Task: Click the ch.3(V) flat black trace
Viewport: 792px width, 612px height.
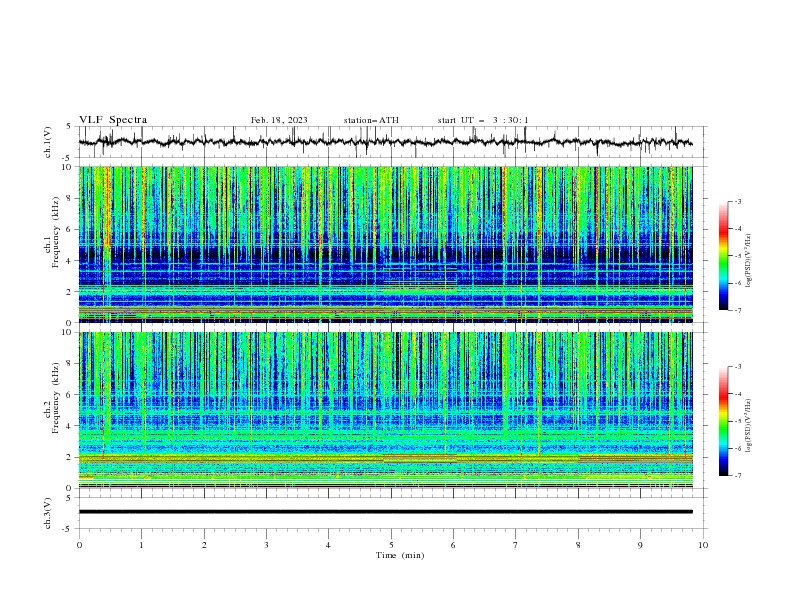Action: pyautogui.click(x=386, y=512)
